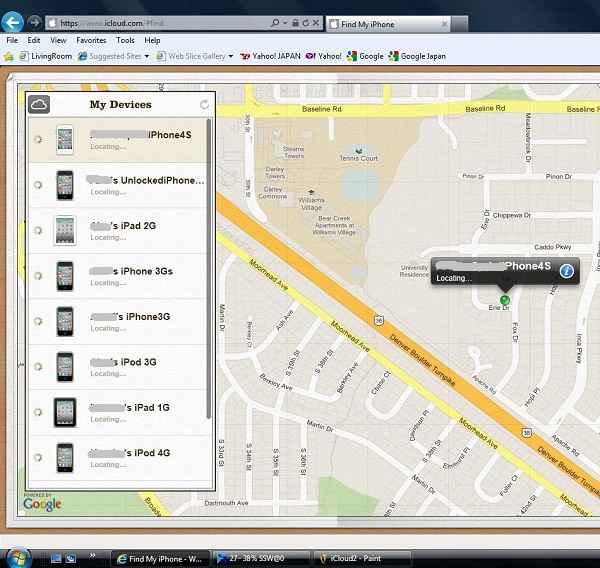Viewport: 600px width, 568px height.
Task: Click the Refresh page icon in address bar
Action: click(x=305, y=23)
